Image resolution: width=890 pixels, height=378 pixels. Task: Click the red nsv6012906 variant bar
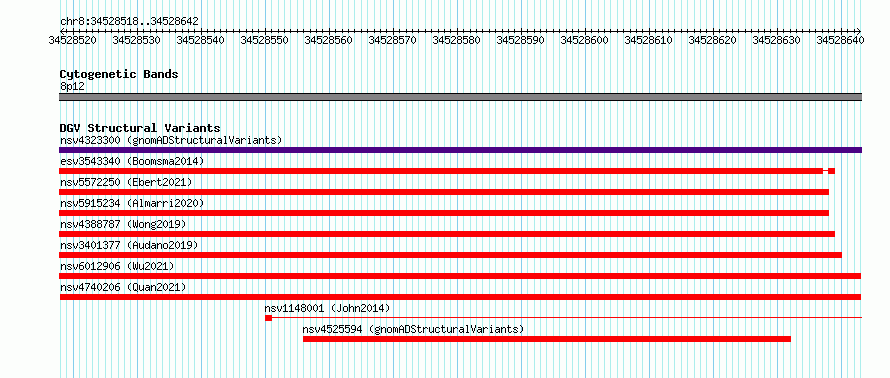click(x=460, y=276)
